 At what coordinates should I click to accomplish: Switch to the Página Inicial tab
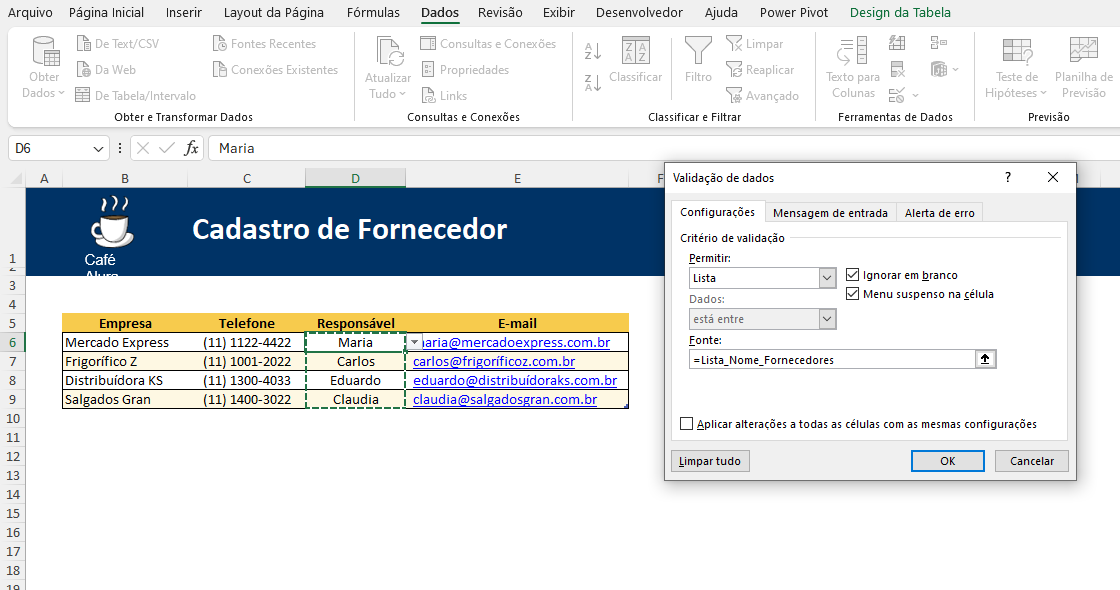tap(106, 13)
